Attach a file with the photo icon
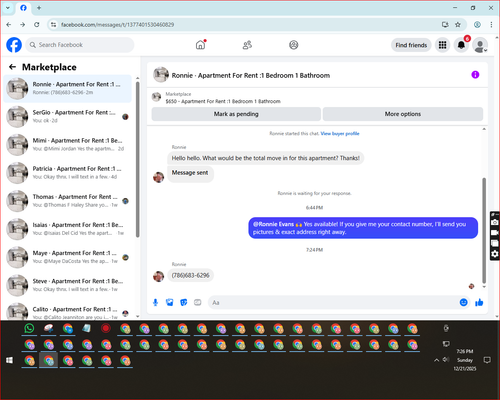The height and width of the screenshot is (400, 500). [x=170, y=302]
